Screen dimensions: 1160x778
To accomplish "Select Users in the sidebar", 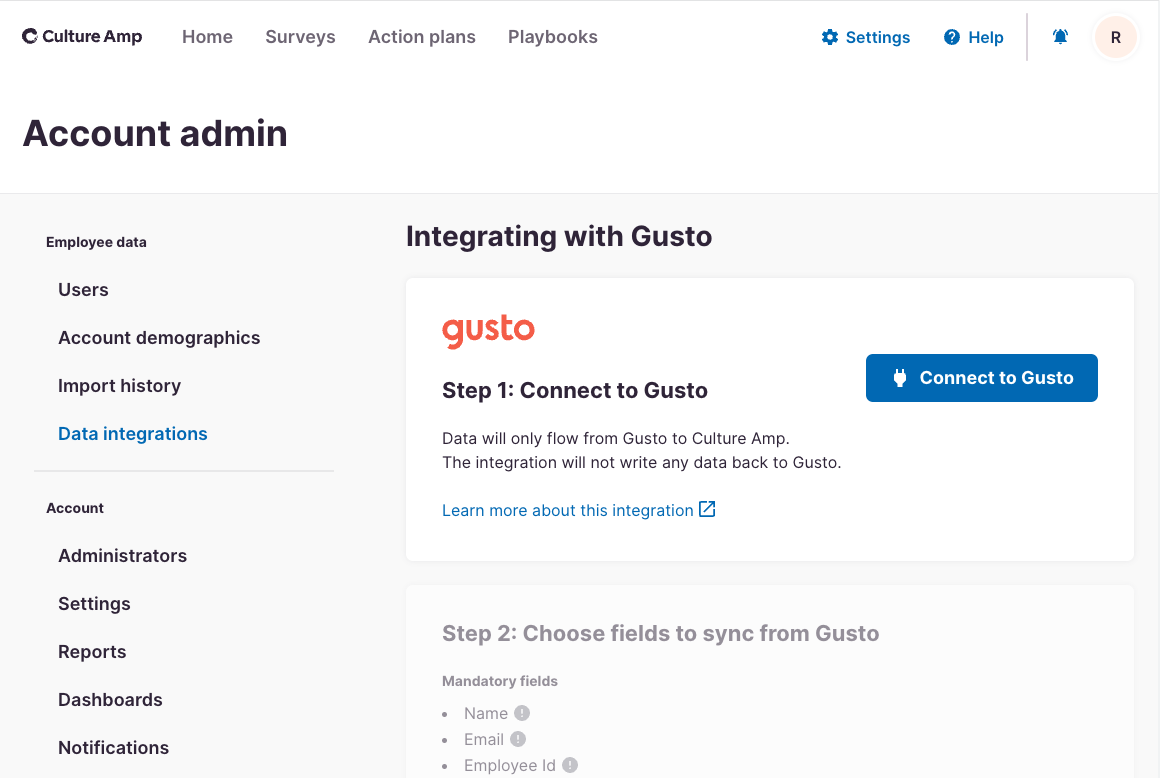I will click(x=84, y=290).
